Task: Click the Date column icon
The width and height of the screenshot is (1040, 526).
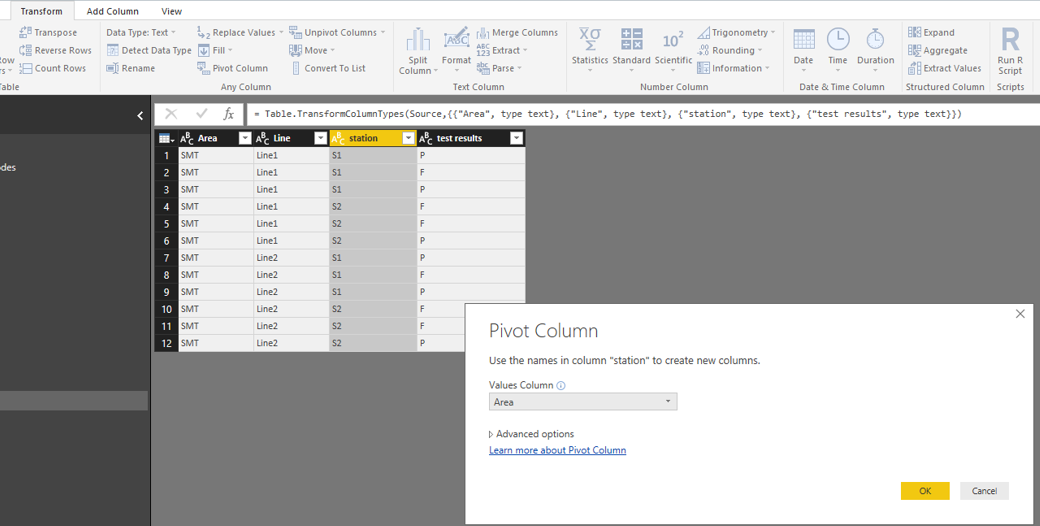Action: (803, 39)
